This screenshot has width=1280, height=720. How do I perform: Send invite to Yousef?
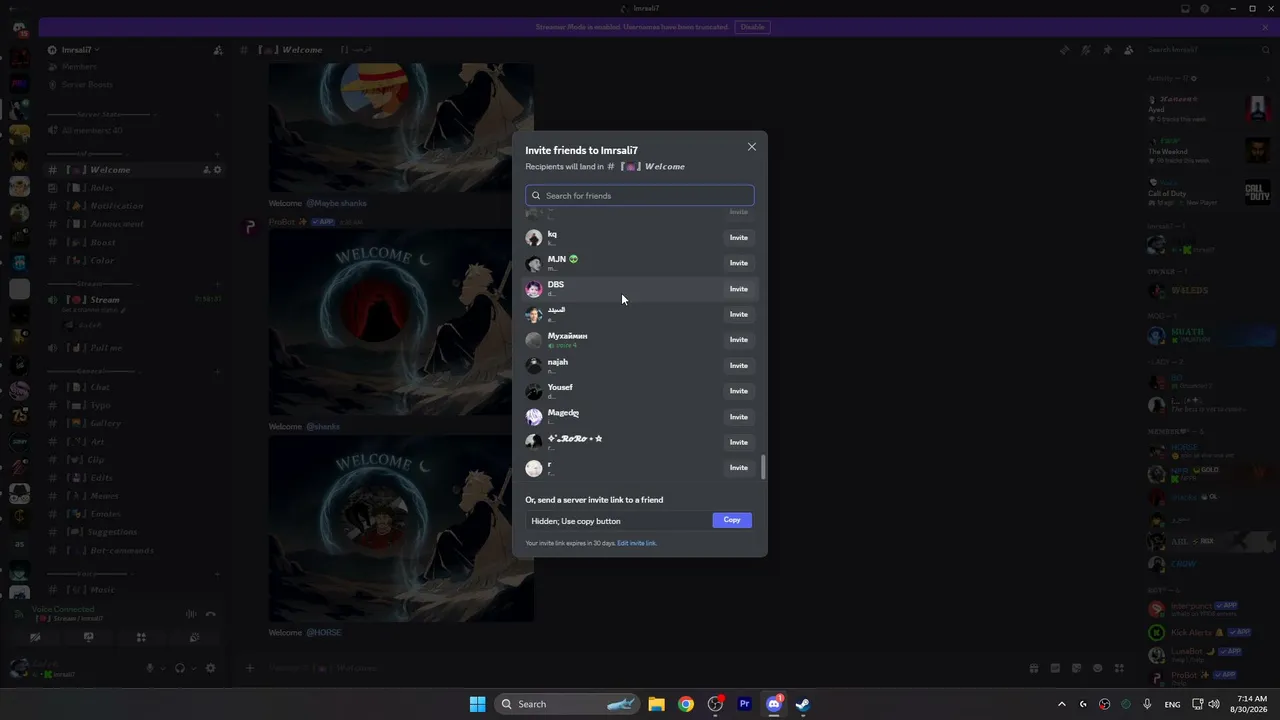(x=738, y=391)
